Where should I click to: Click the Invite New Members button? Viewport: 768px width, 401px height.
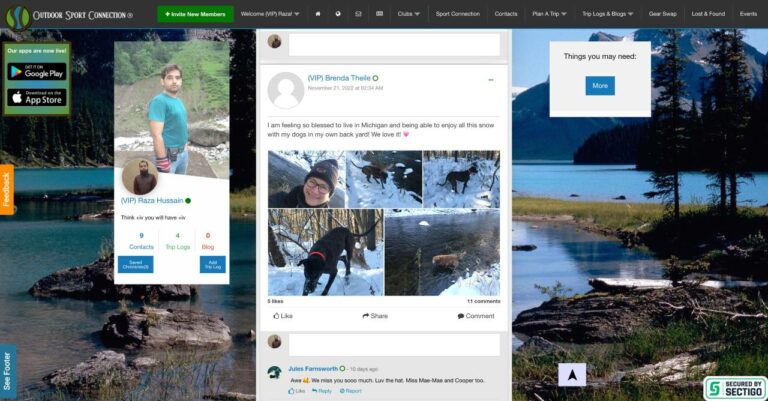pyautogui.click(x=195, y=14)
